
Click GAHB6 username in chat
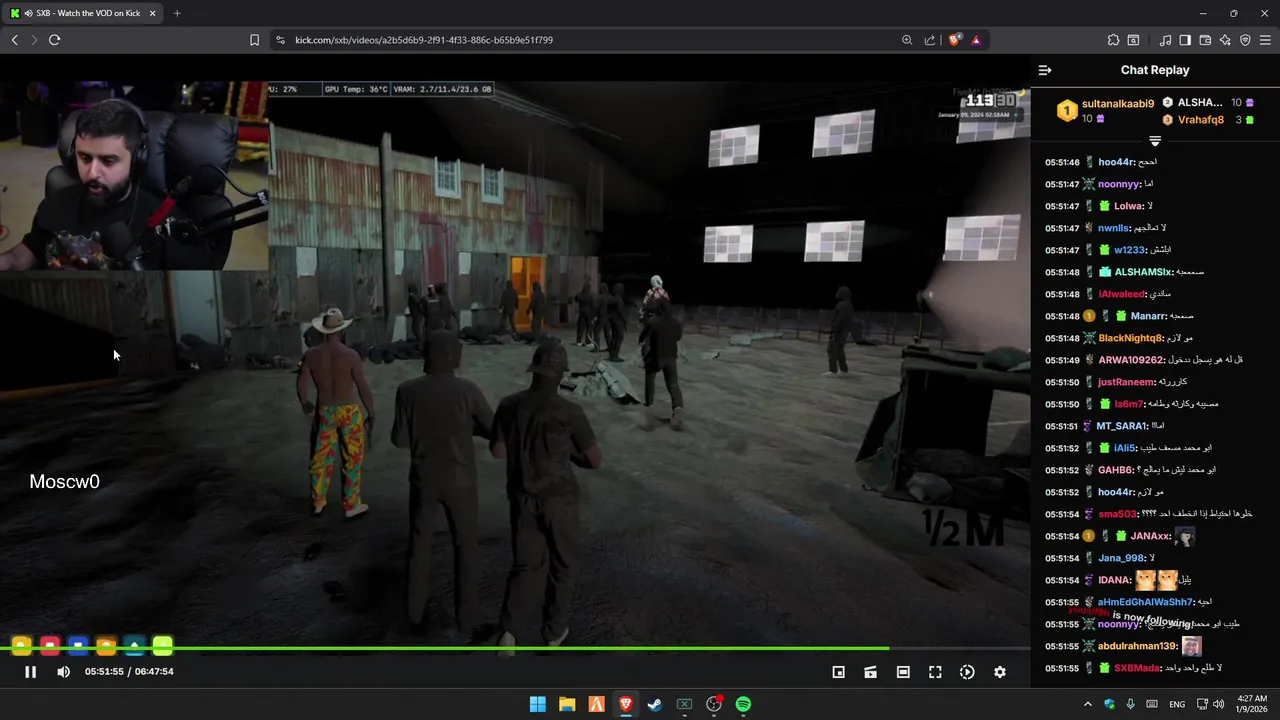pos(1116,470)
